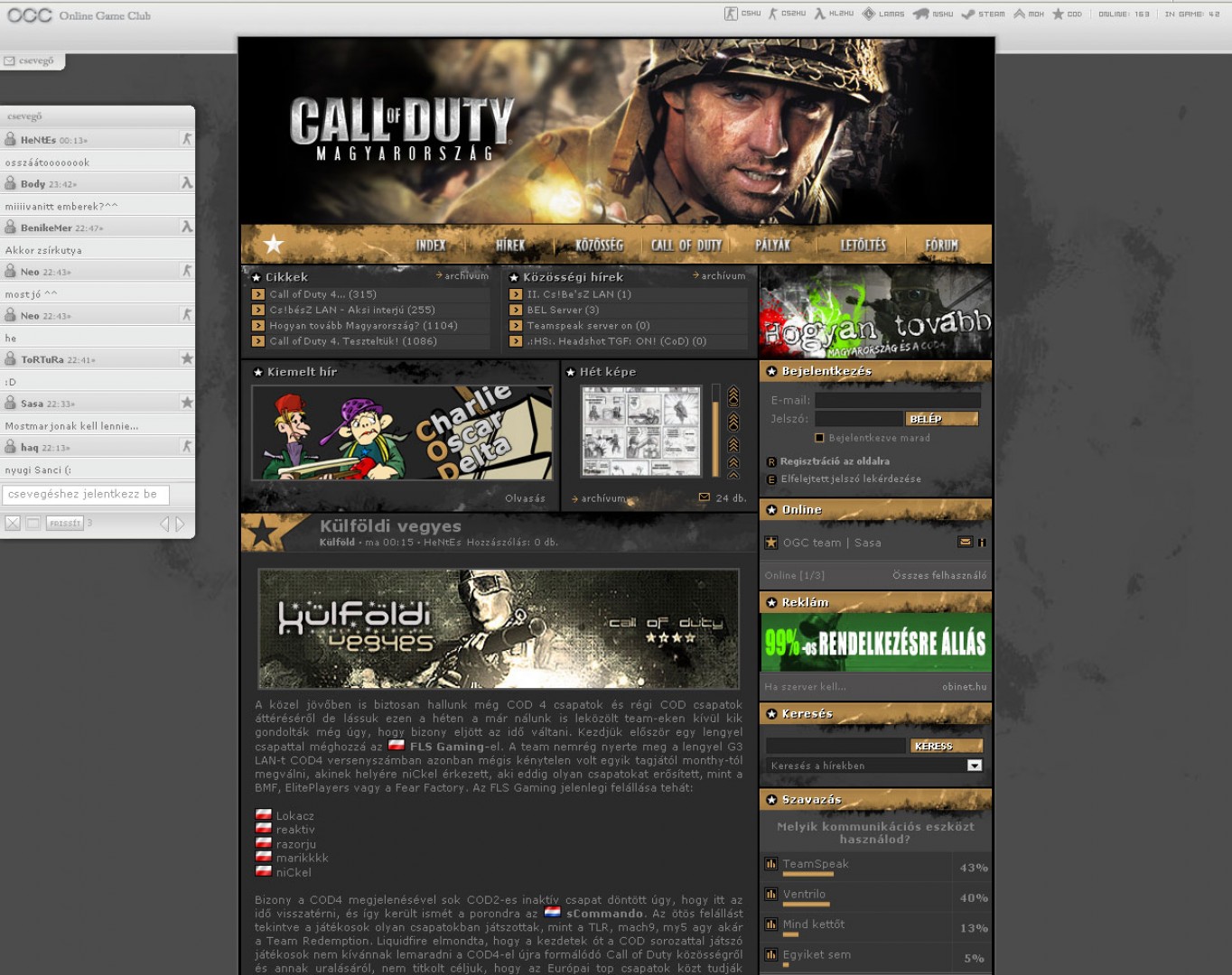Go to next chat page arrow
The height and width of the screenshot is (975, 1232).
click(180, 524)
